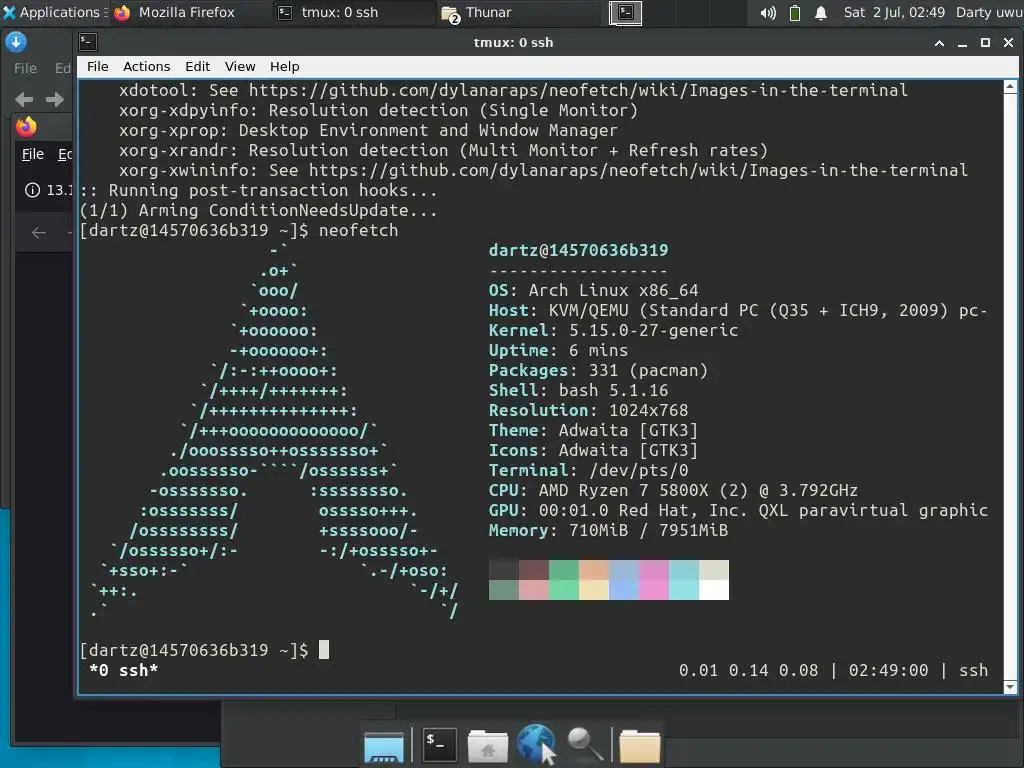This screenshot has height=768, width=1024.
Task: Open the Applications menu in the top panel
Action: 54,12
